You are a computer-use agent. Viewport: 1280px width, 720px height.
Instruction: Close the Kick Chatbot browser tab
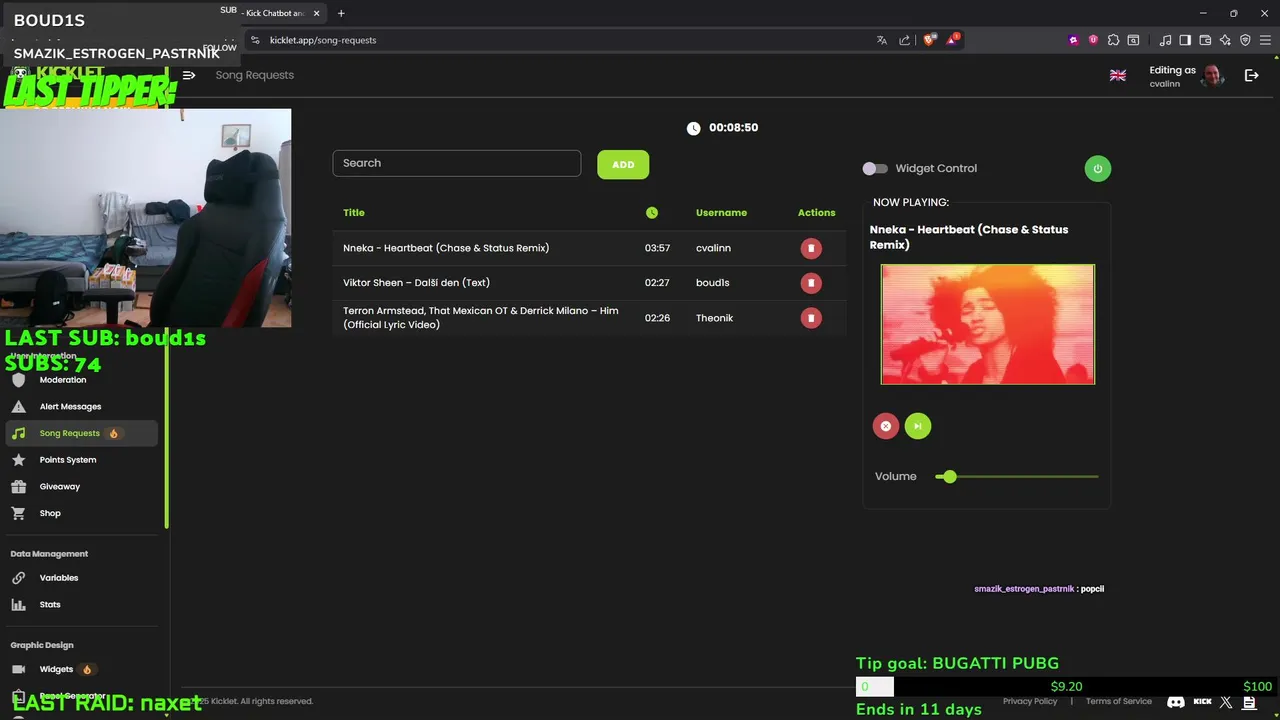pyautogui.click(x=317, y=13)
